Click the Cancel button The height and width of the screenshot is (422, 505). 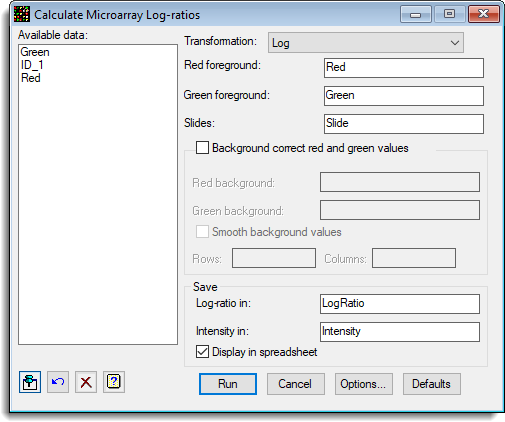[296, 384]
